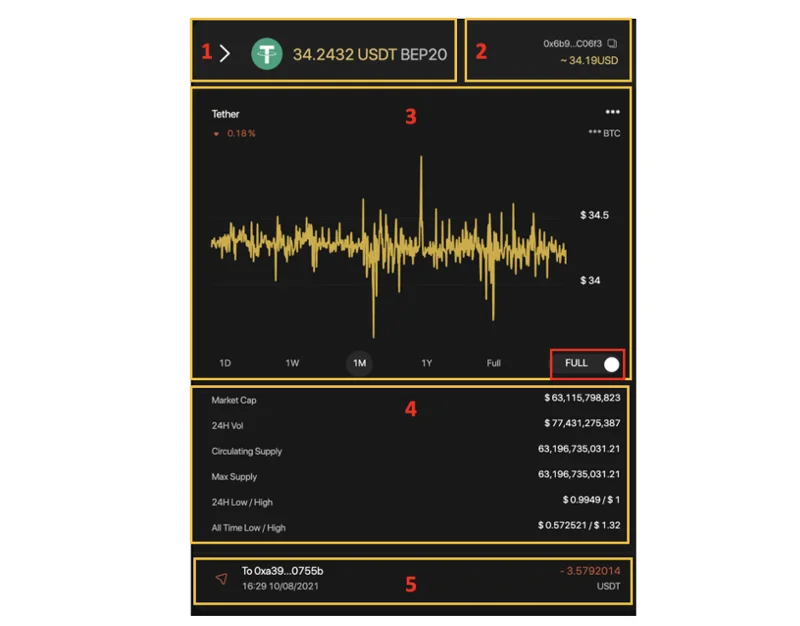Click the $63,115,798,823 market cap value
The width and height of the screenshot is (800, 626).
pos(582,398)
